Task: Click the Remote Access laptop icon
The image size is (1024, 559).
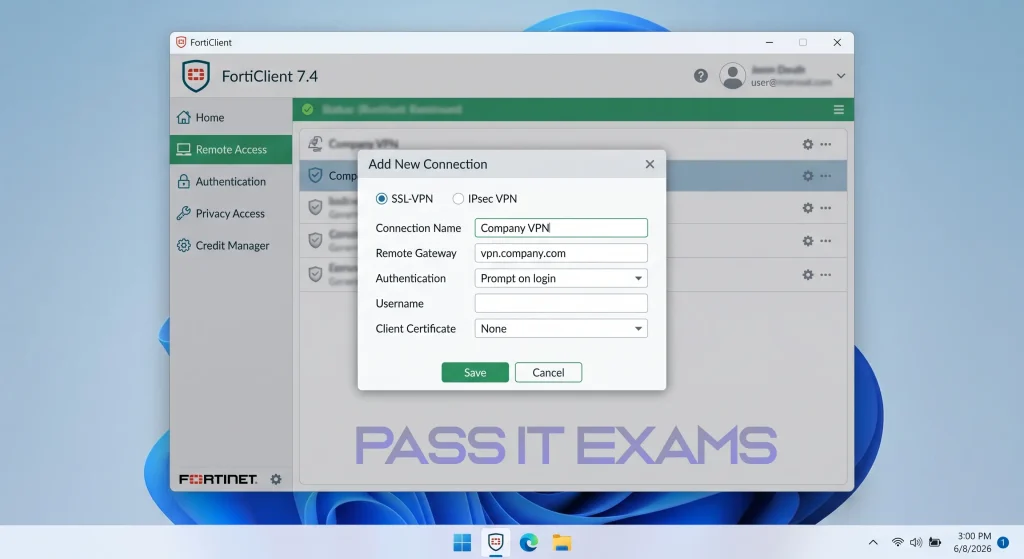Action: [184, 150]
